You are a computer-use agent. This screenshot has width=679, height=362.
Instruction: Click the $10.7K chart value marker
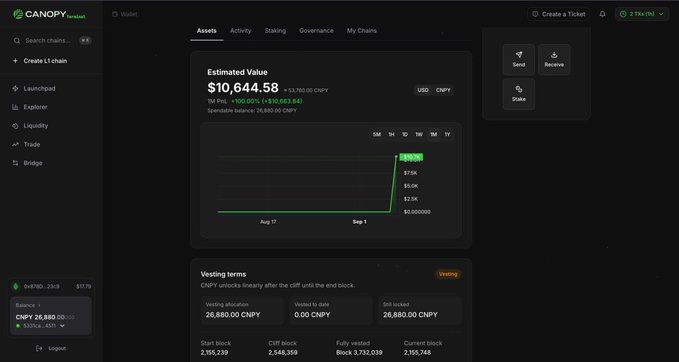(x=411, y=157)
